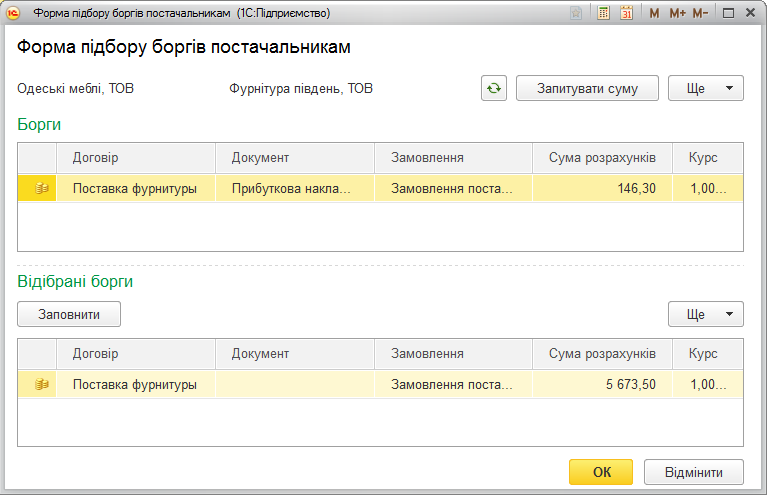Image resolution: width=767 pixels, height=495 pixels.
Task: Click the Борги section heading
Action: tap(39, 124)
